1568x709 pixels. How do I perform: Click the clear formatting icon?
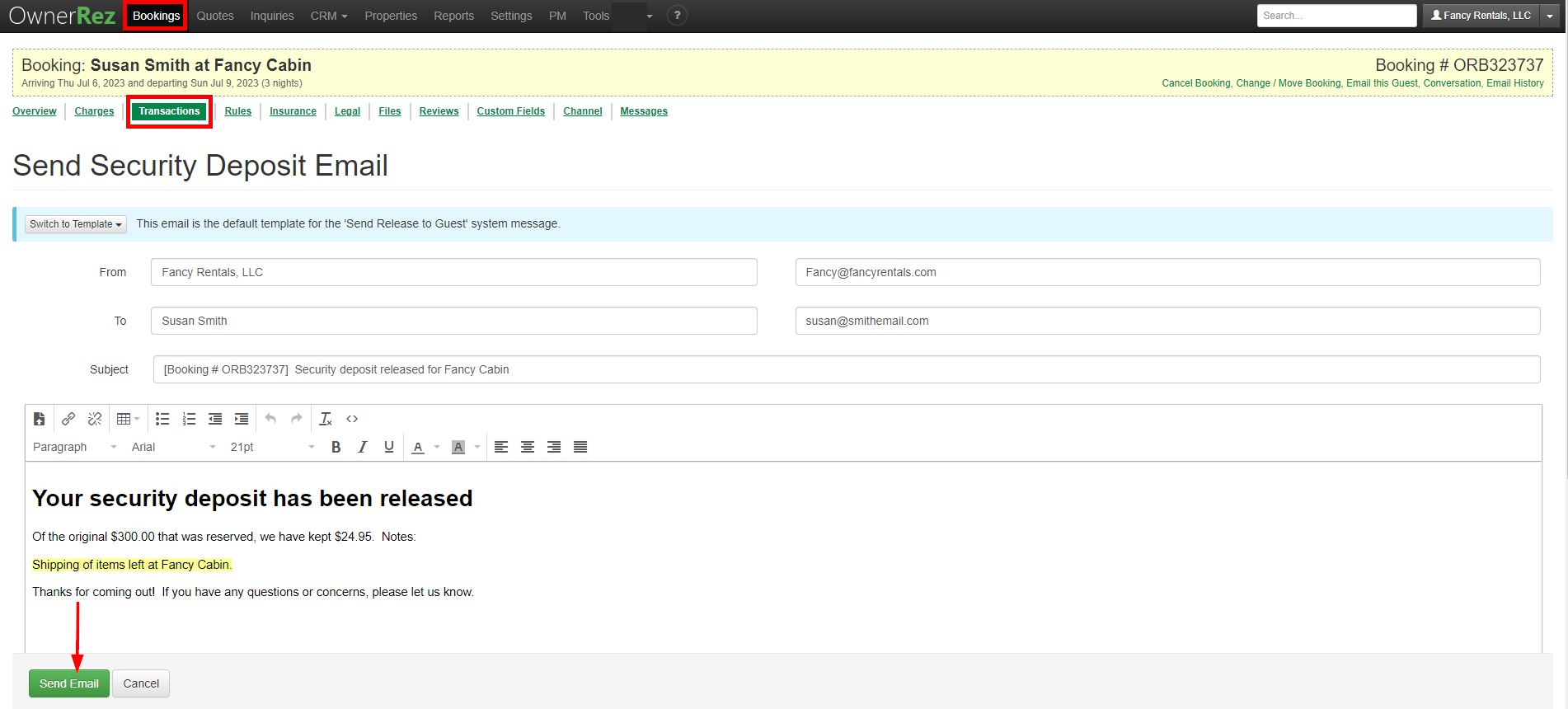326,419
